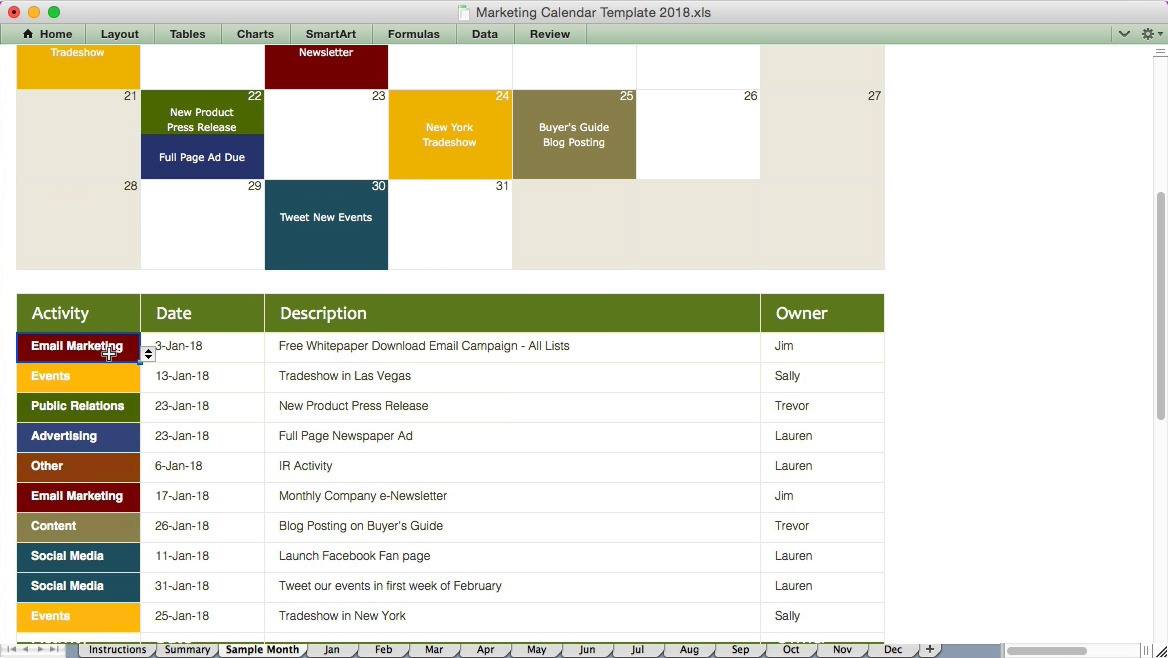
Task: Open the Instructions sheet tab
Action: [117, 650]
